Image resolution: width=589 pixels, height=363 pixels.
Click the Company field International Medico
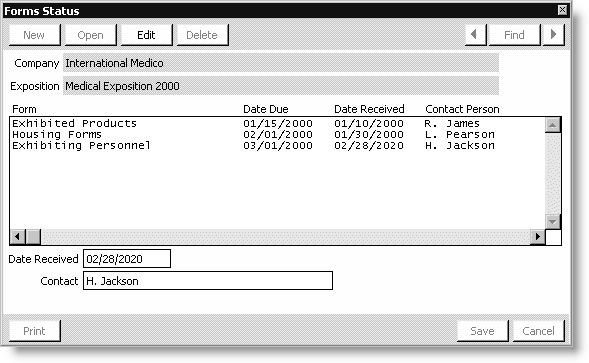pos(281,63)
